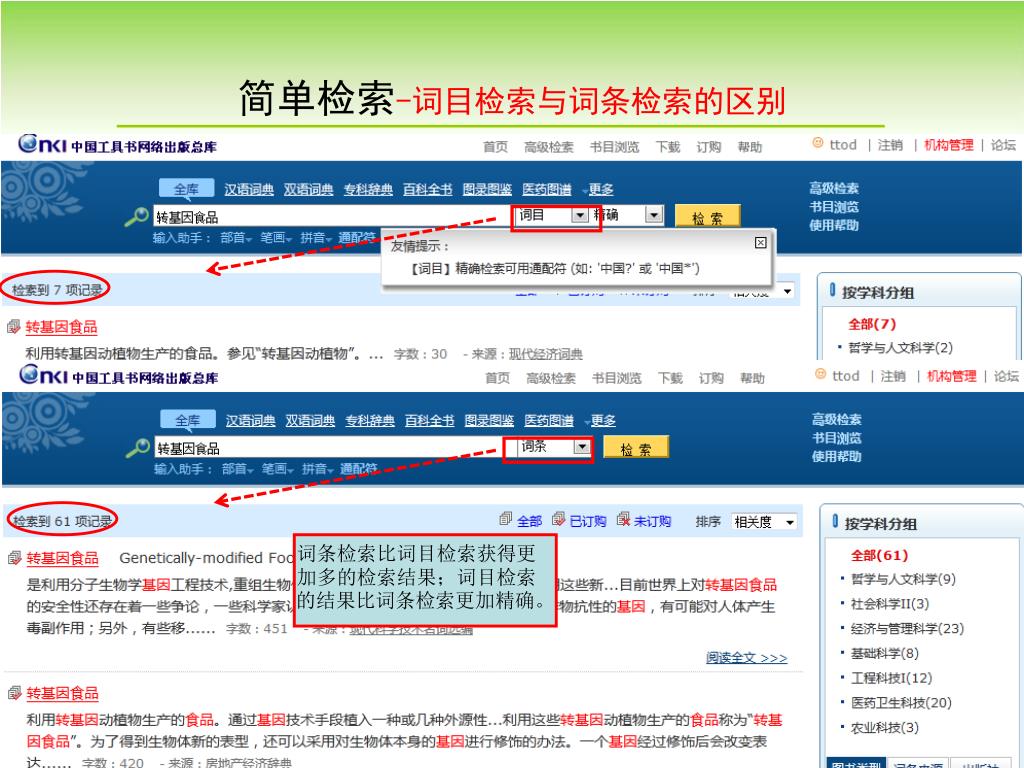This screenshot has height=768, width=1024.
Task: Select 全部(61) subject group
Action: tap(879, 555)
